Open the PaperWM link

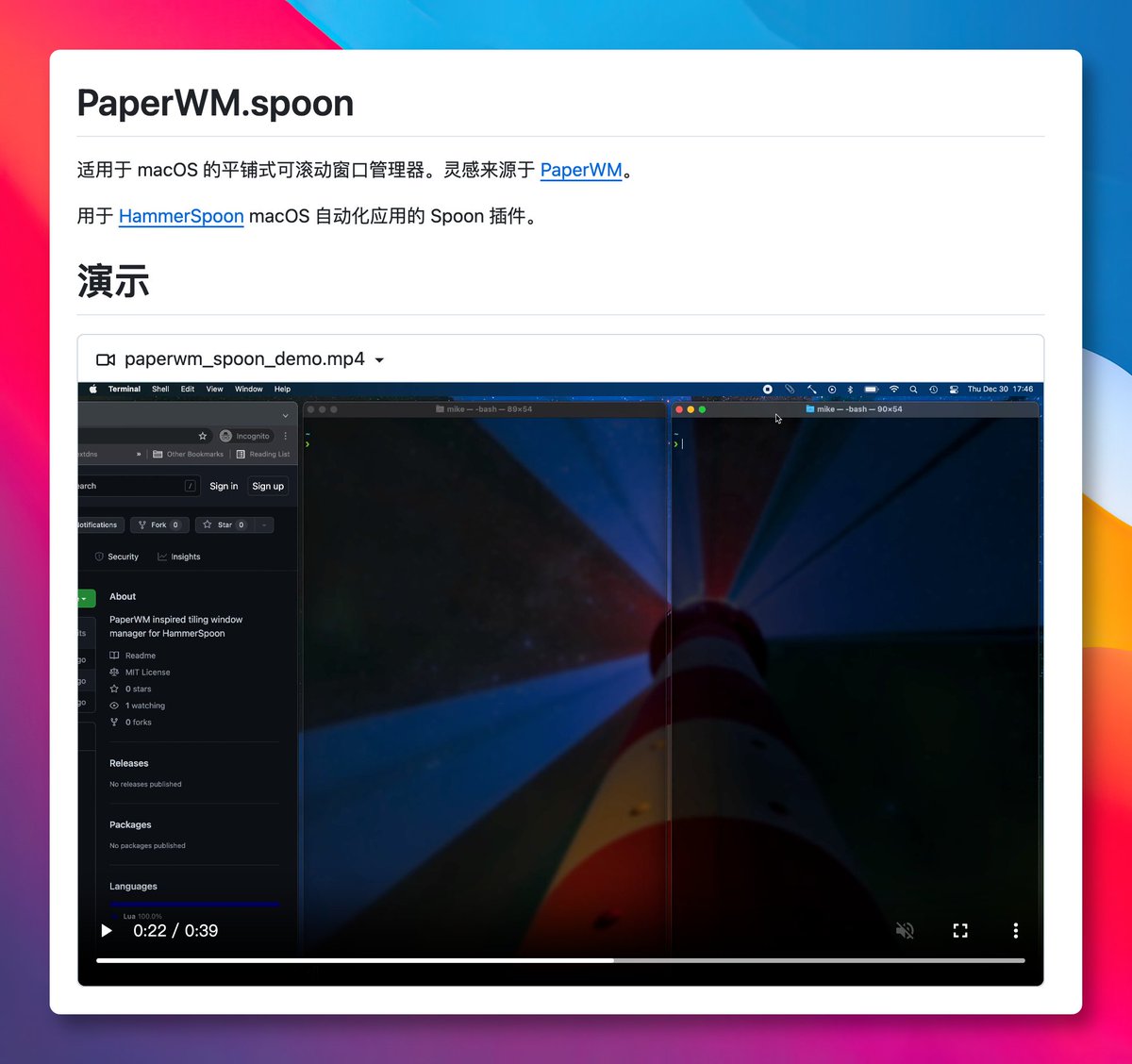[581, 170]
